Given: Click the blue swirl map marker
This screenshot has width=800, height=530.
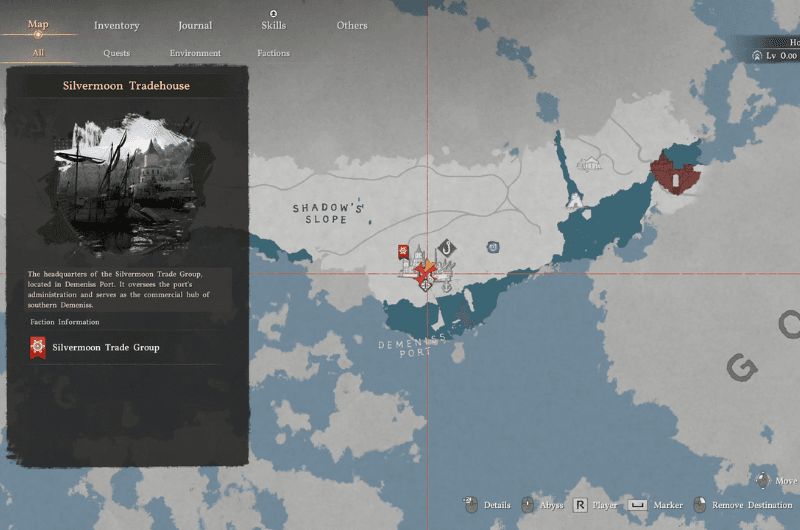Looking at the screenshot, I should (x=493, y=246).
